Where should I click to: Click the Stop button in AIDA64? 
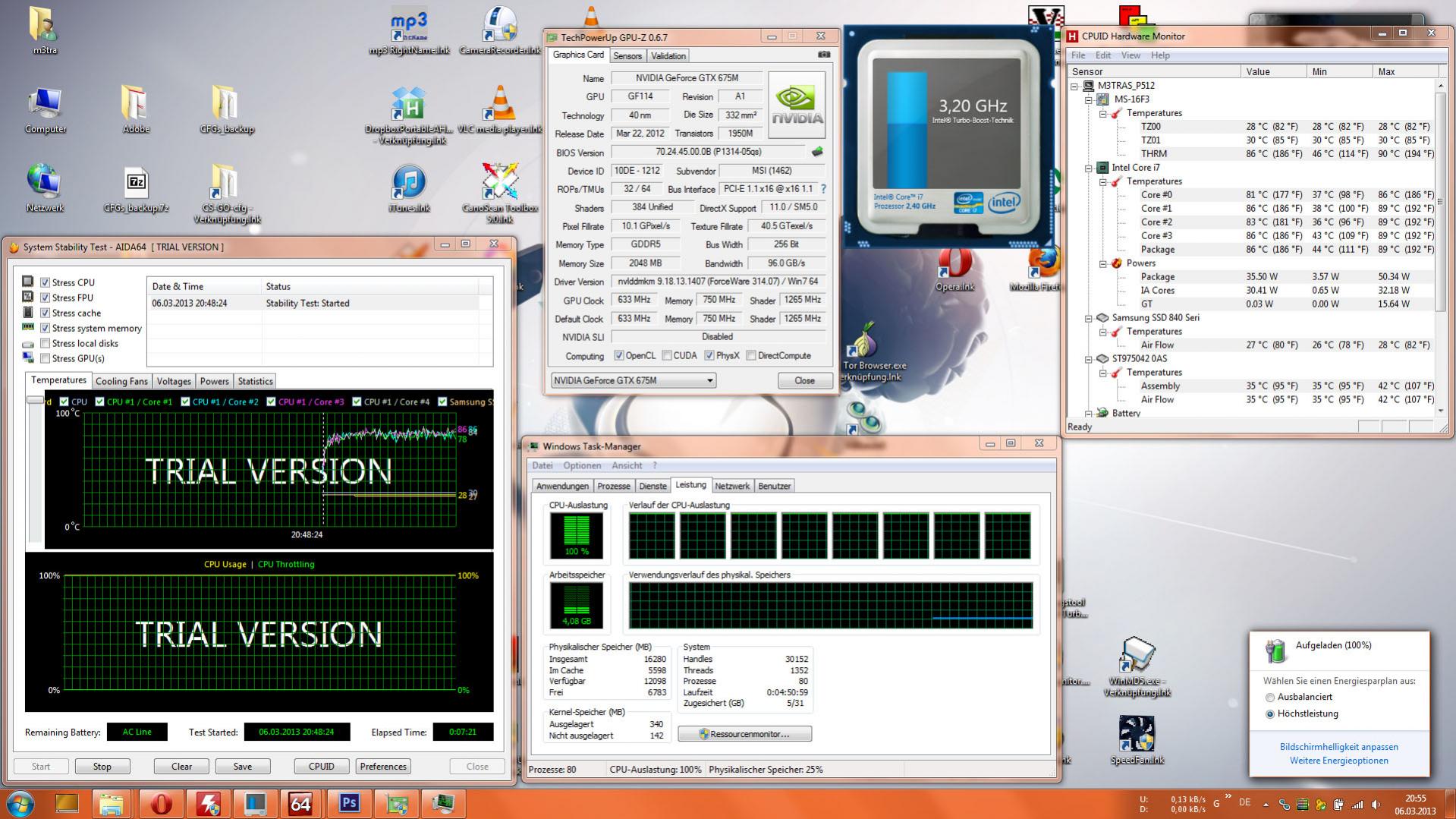tap(102, 766)
